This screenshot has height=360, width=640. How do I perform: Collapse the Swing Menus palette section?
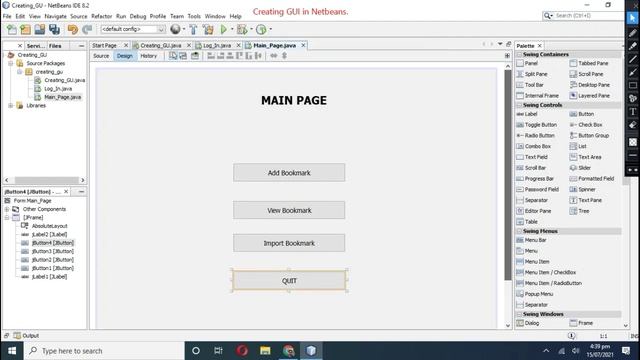pyautogui.click(x=520, y=231)
